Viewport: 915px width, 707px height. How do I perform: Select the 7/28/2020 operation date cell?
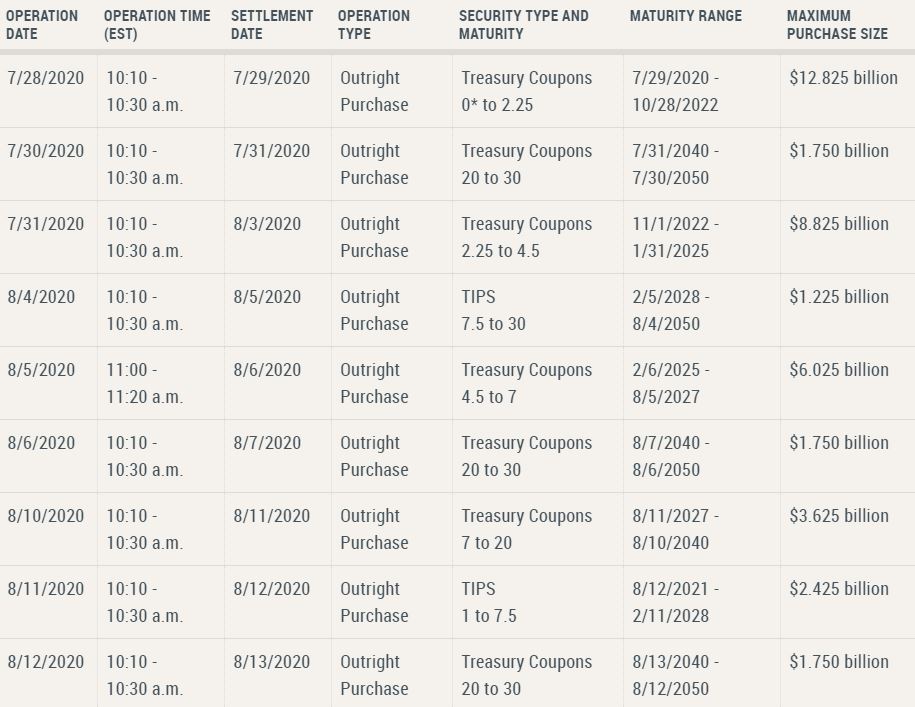(46, 78)
